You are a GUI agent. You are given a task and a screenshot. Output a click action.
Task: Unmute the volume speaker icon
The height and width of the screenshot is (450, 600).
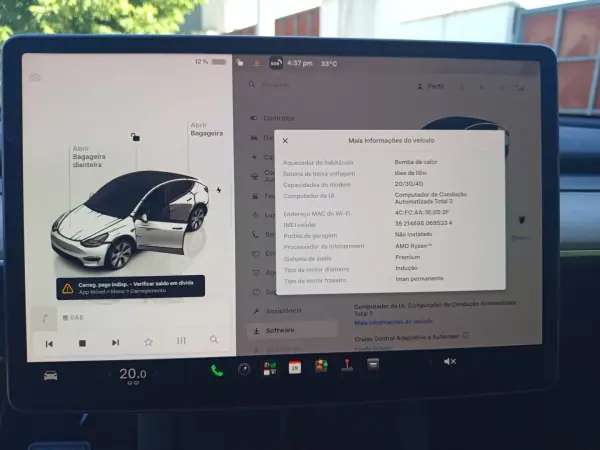[450, 361]
